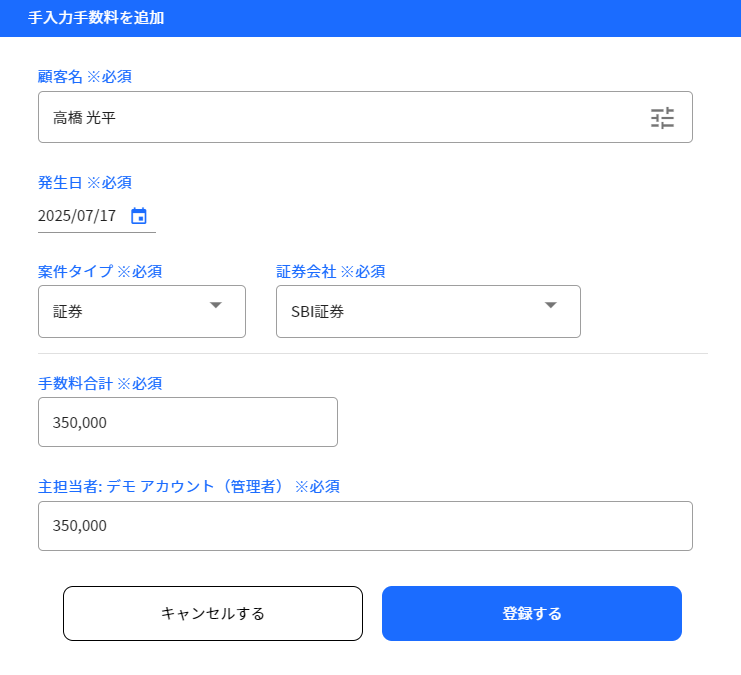This screenshot has width=741, height=675.
Task: Click the 顧客名 ※必須 label
Action: click(85, 77)
